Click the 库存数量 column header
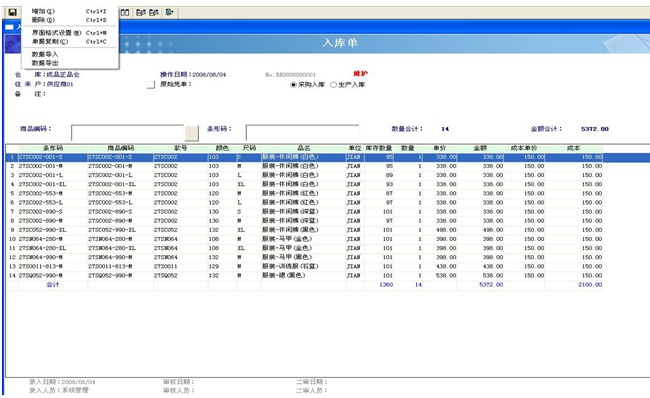This screenshot has height=398, width=650. 379,148
